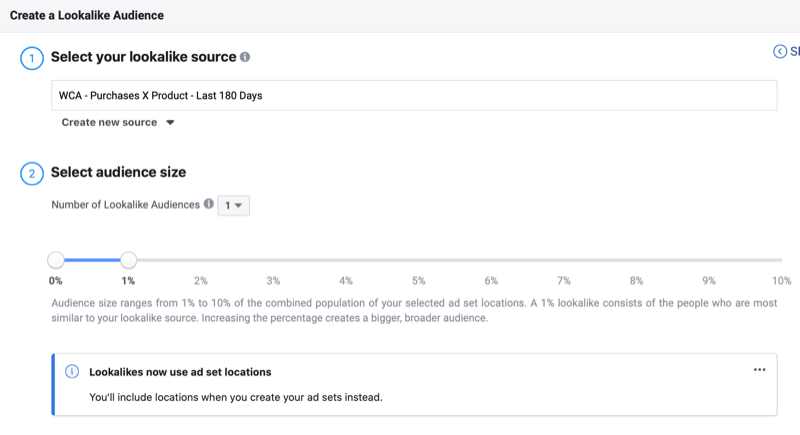Screen dimensions: 800x435
Task: Click the step 1 circle icon
Action: [31, 58]
